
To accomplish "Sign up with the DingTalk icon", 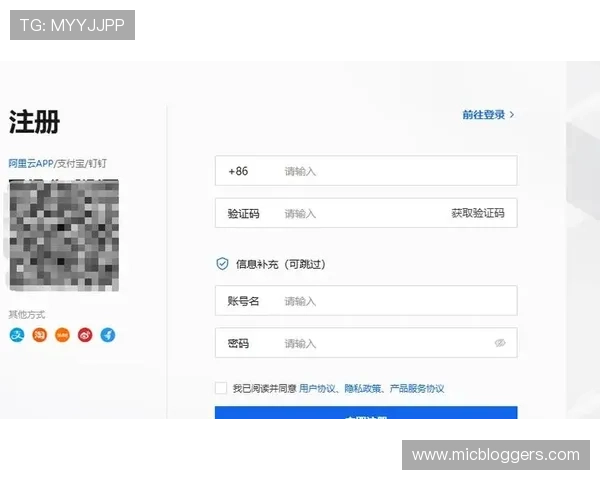I will tap(108, 335).
